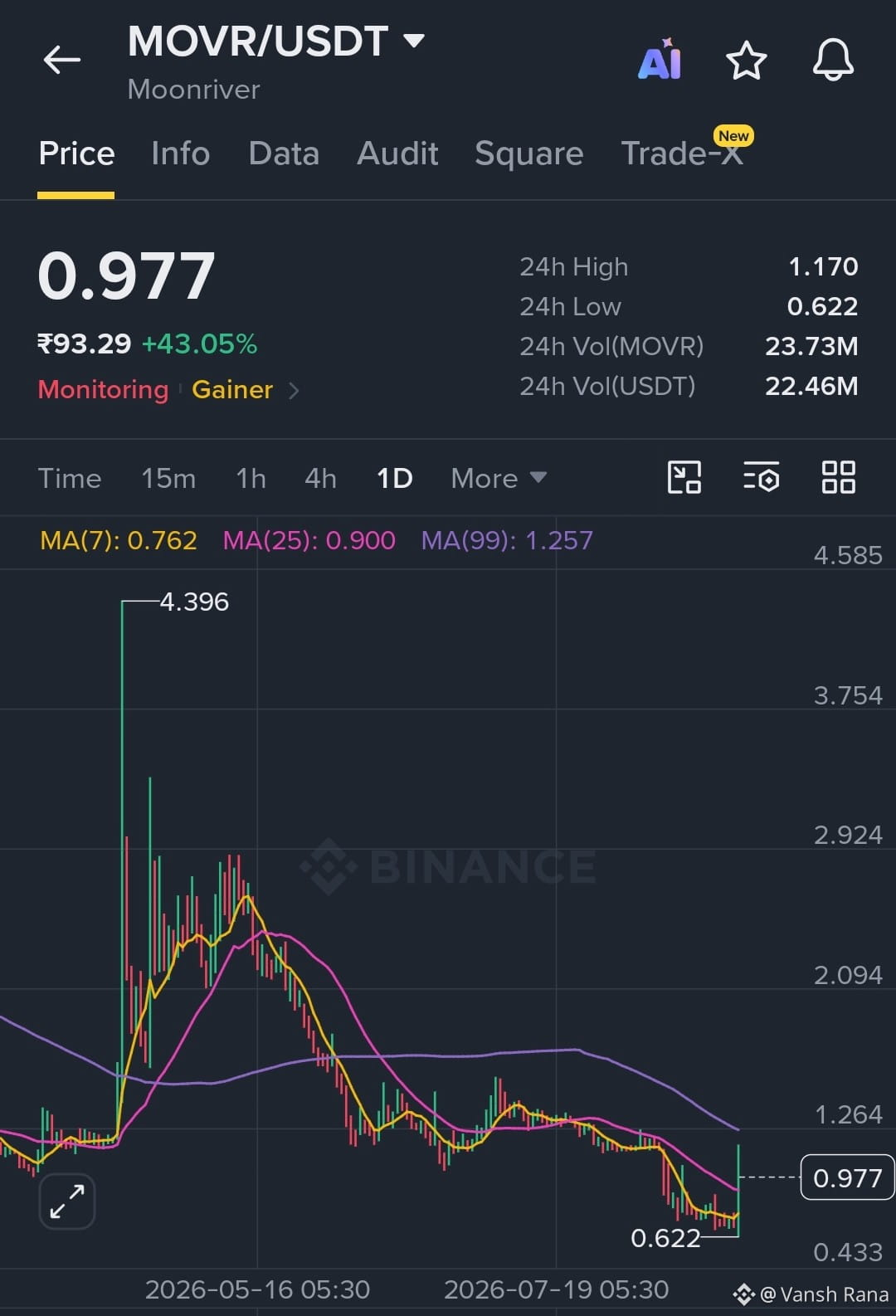
Task: Select the 1h chart interval
Action: [251, 479]
